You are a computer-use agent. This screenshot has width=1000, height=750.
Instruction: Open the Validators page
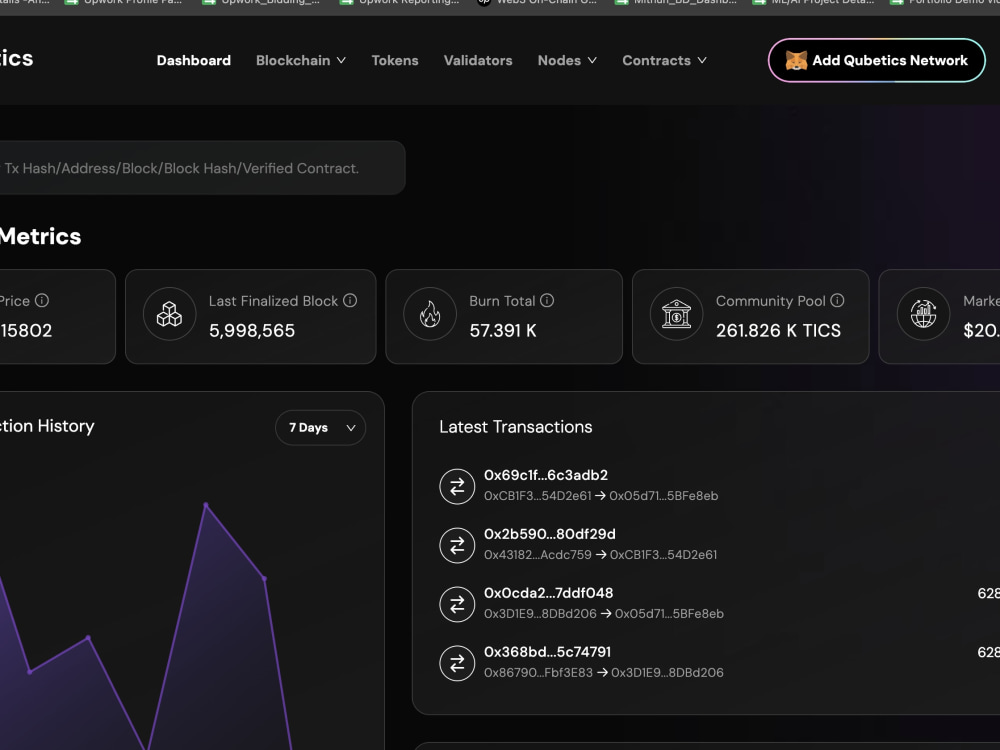pyautogui.click(x=478, y=61)
